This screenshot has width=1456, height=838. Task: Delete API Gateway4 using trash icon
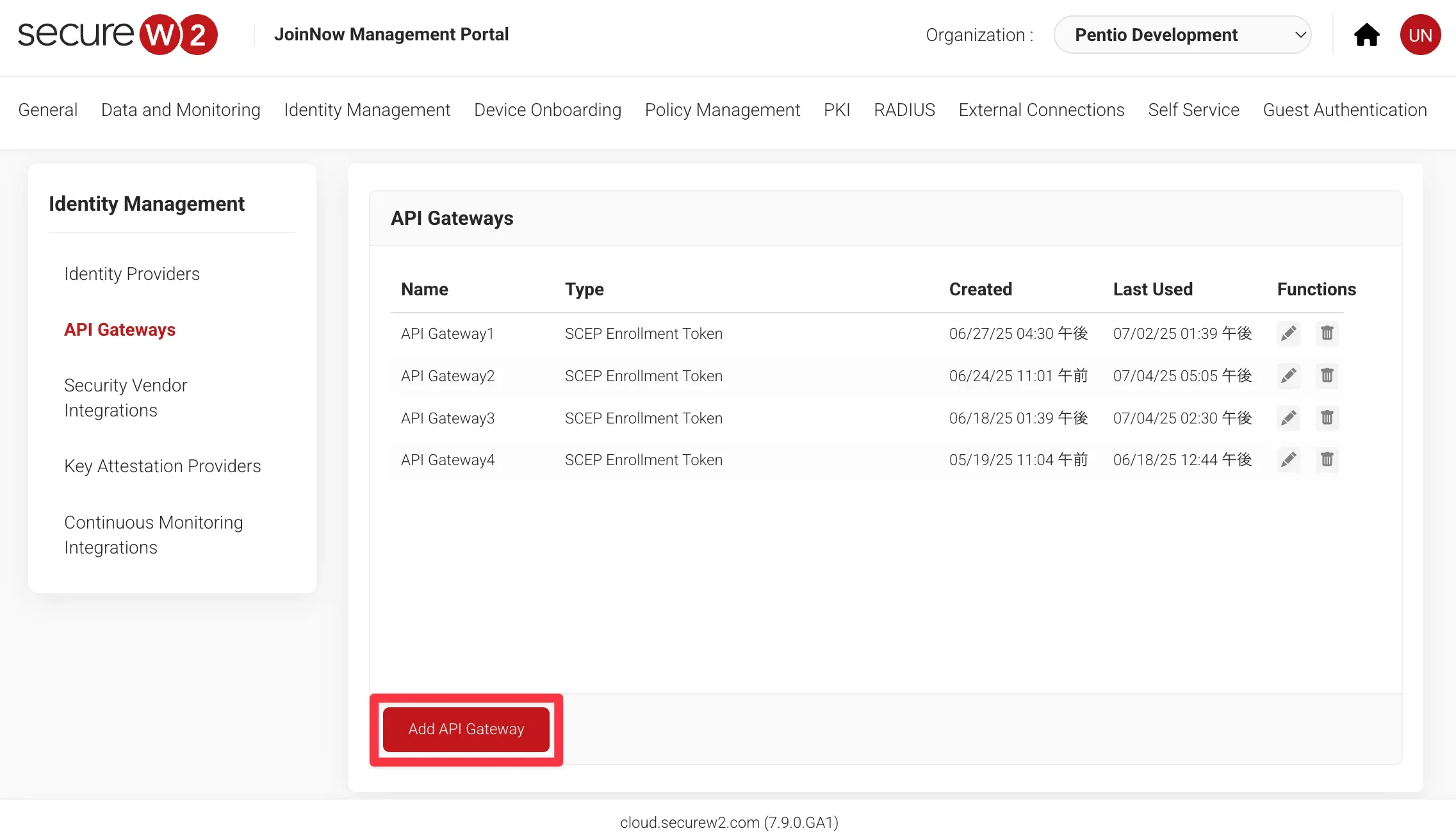(x=1327, y=459)
